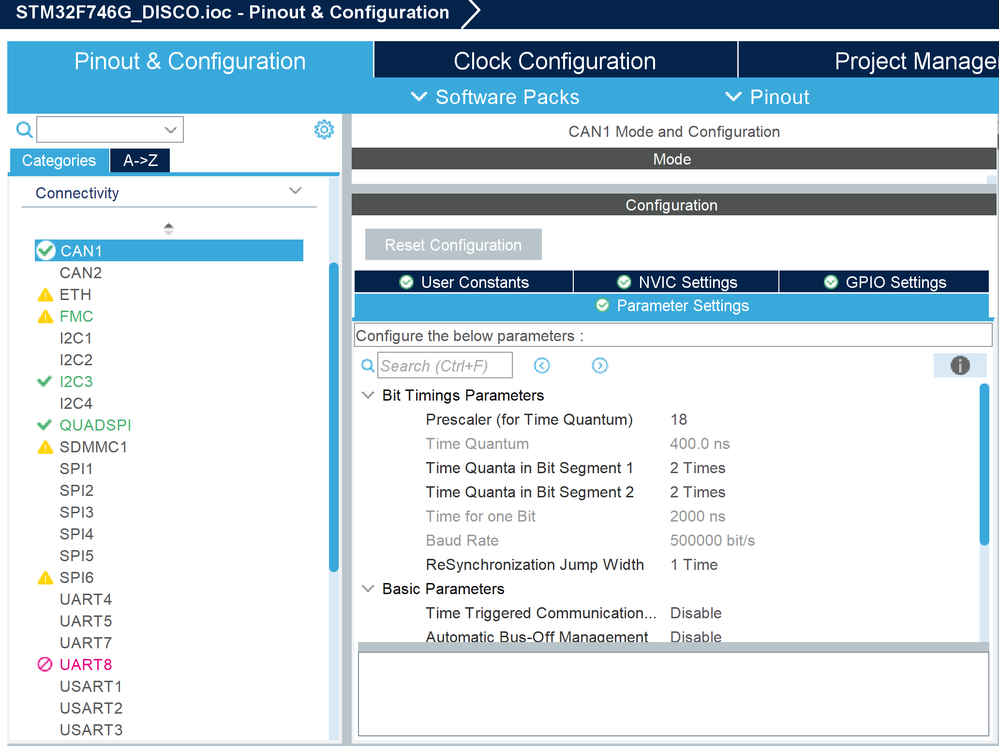
Task: Open the User Constants tab
Action: [464, 282]
